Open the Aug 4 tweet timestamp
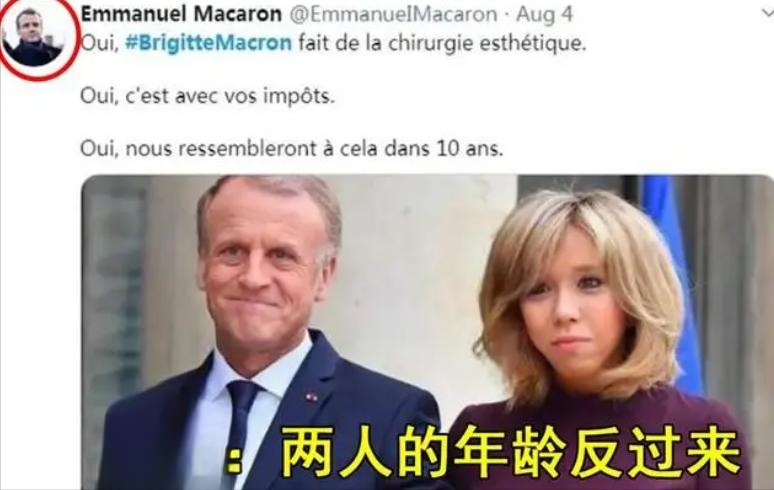Image resolution: width=774 pixels, height=490 pixels. (x=544, y=15)
